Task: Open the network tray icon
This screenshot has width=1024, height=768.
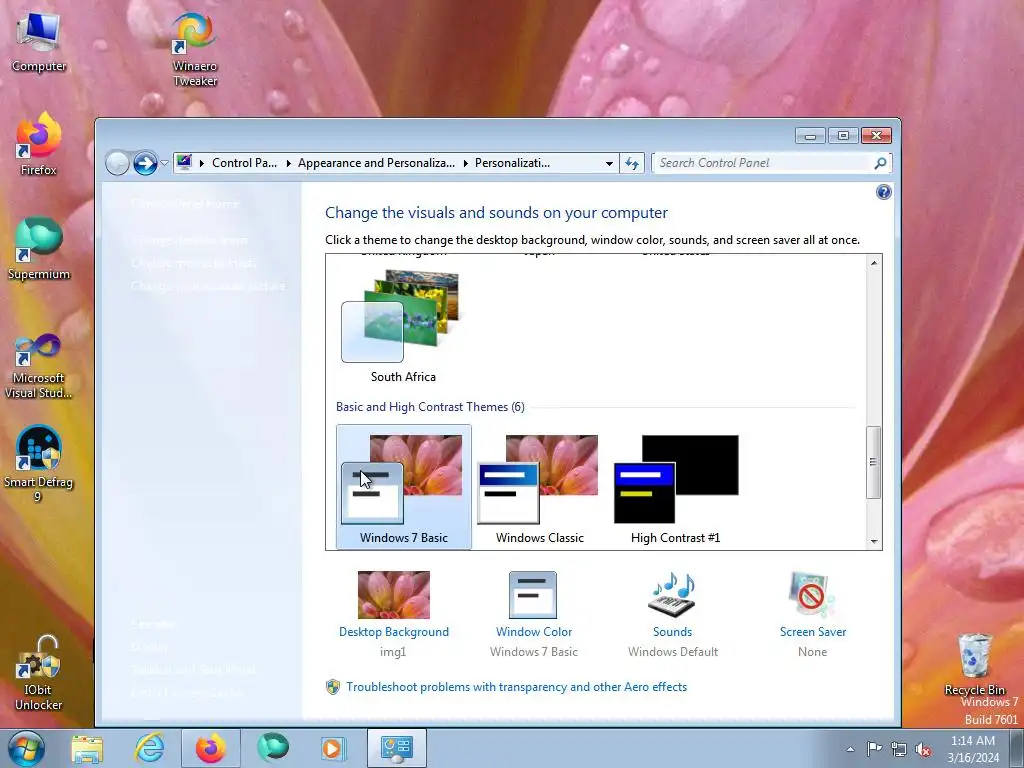Action: [899, 749]
